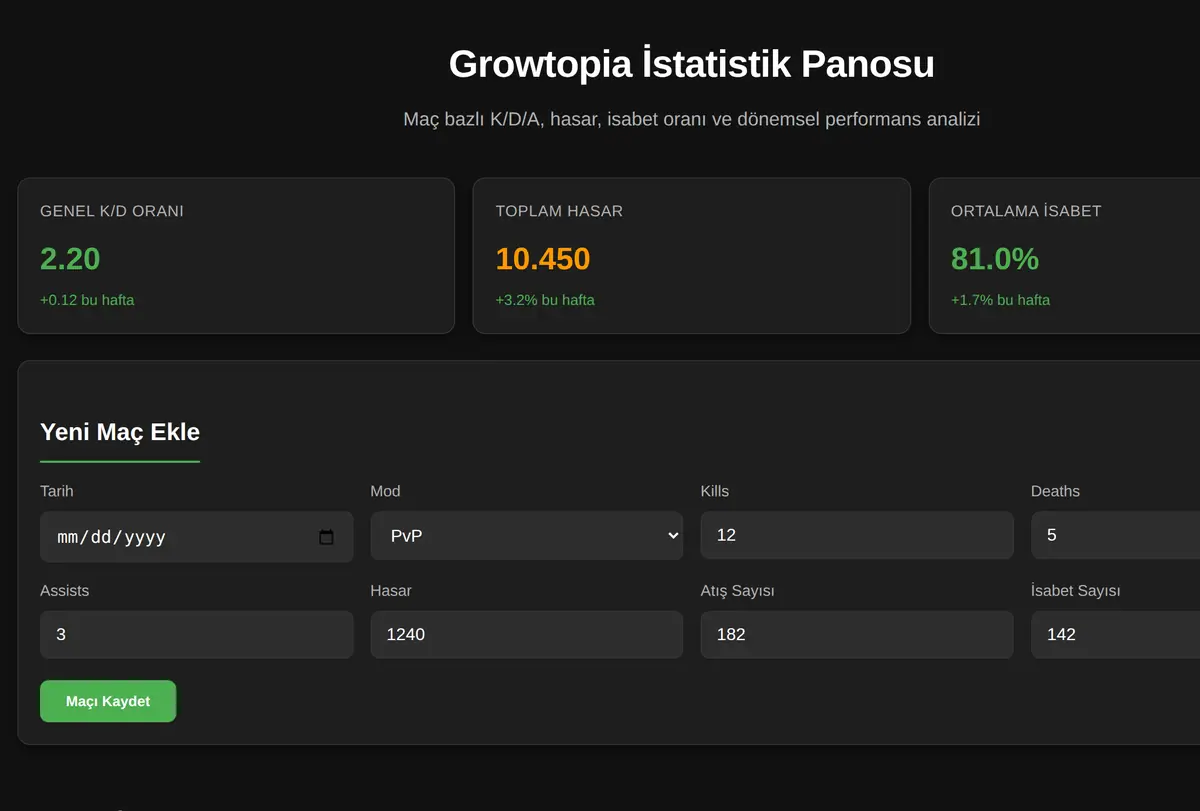
Task: Click the Yeni Maç Ekle heading
Action: (120, 432)
